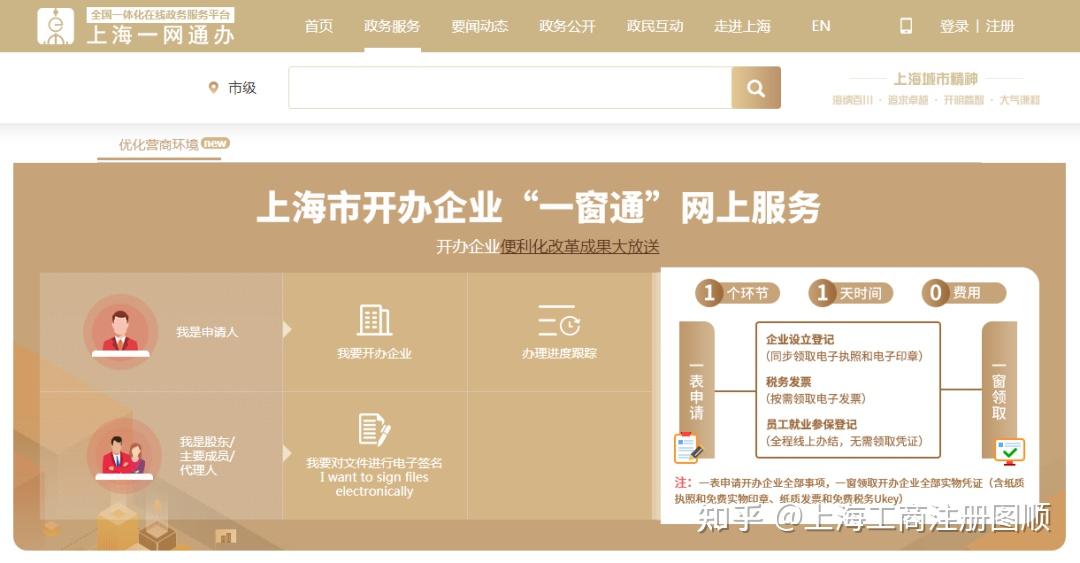Image resolution: width=1080 pixels, height=563 pixels.
Task: Click the application form clipboard icon
Action: point(687,448)
